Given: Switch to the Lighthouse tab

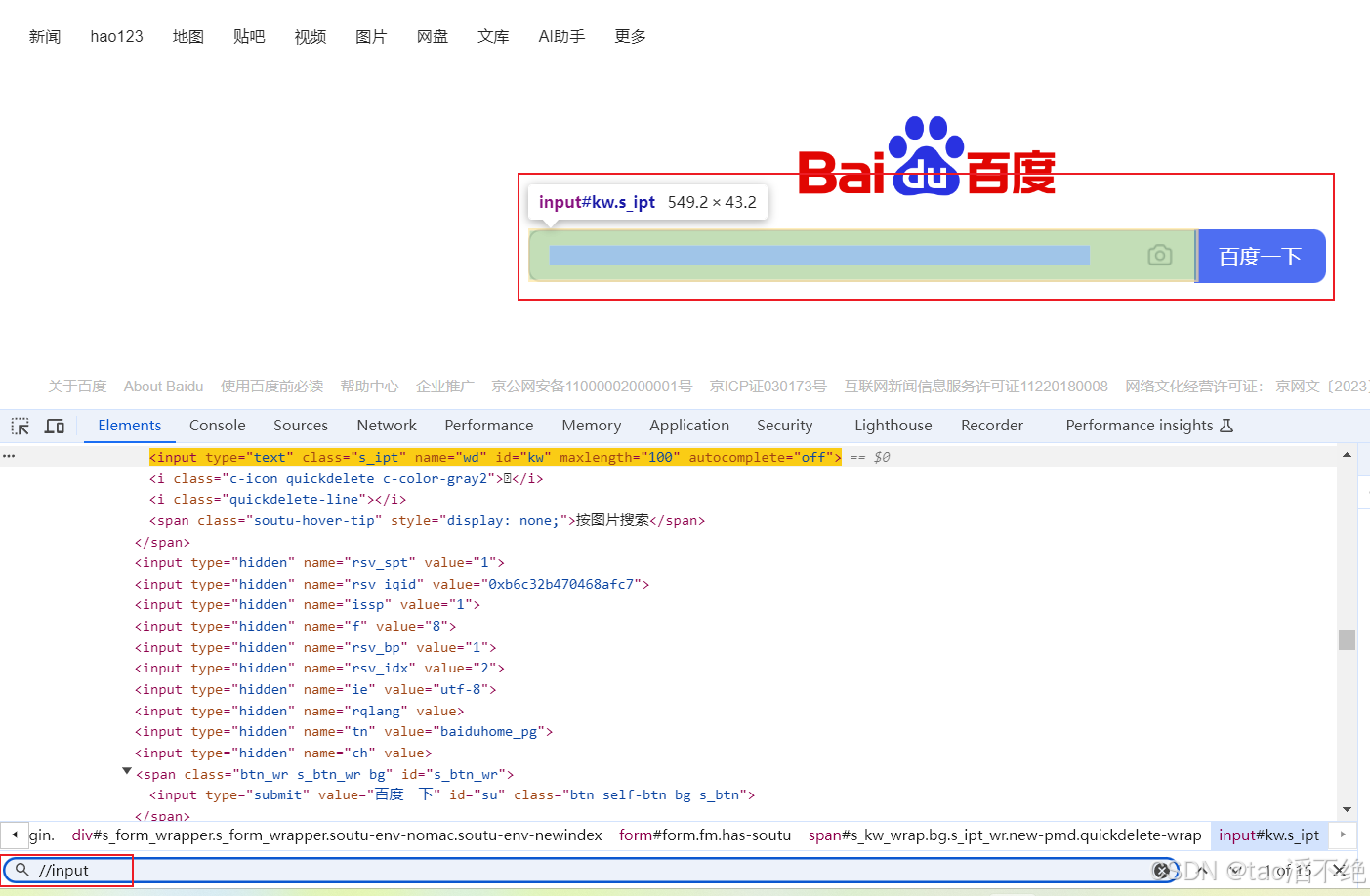Looking at the screenshot, I should coord(893,426).
